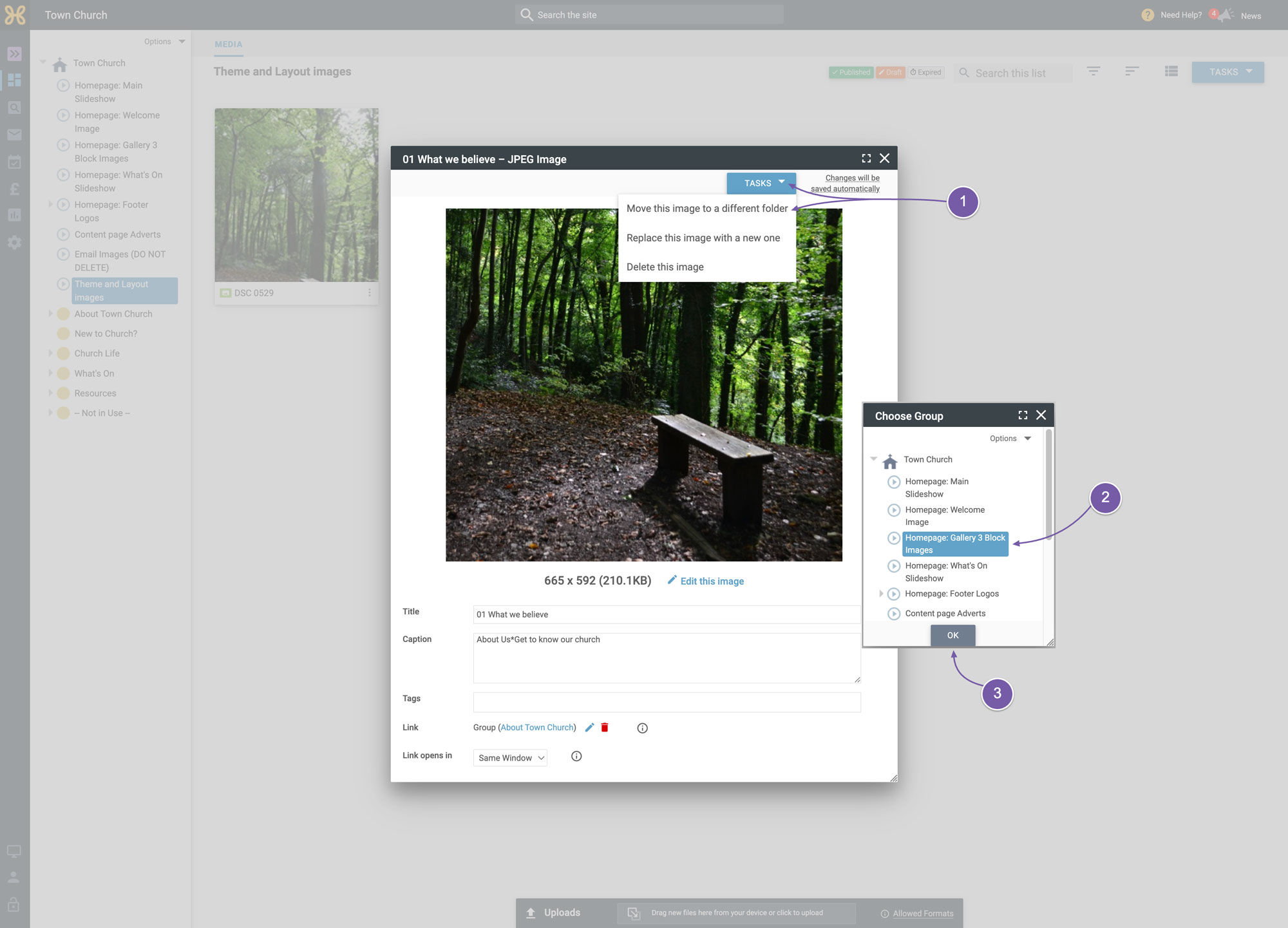Open the info icon beside Same Window dropdown
This screenshot has height=928, width=1288.
click(576, 757)
